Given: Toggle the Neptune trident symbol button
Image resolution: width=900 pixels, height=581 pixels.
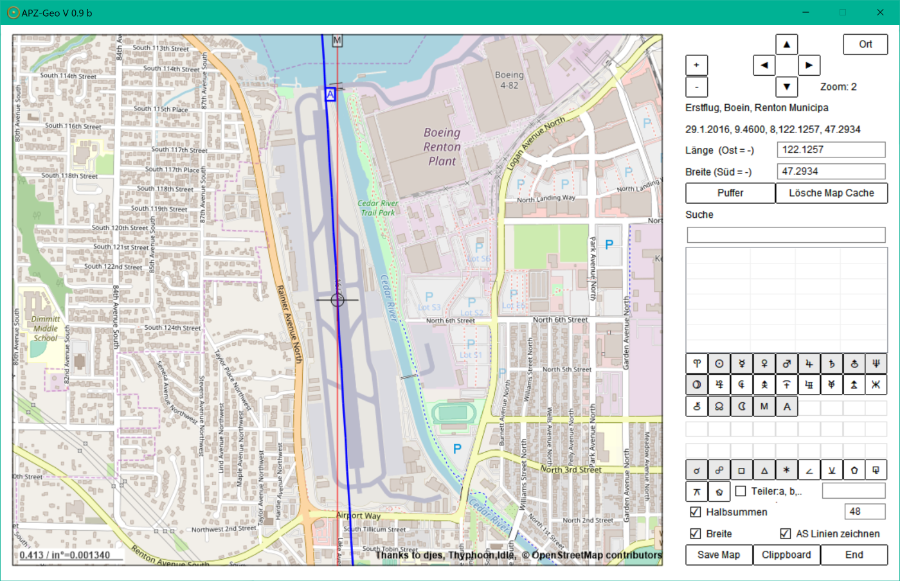Looking at the screenshot, I should (876, 363).
